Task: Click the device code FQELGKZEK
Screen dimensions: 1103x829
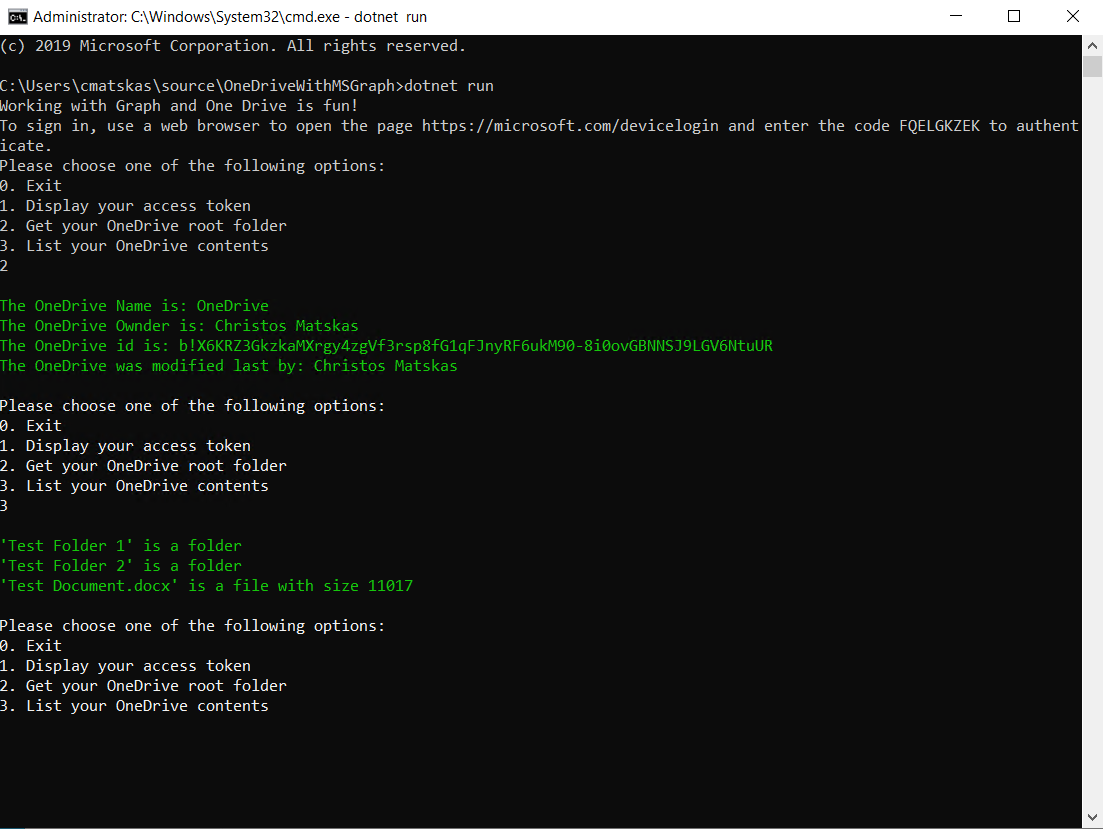Action: pos(939,126)
